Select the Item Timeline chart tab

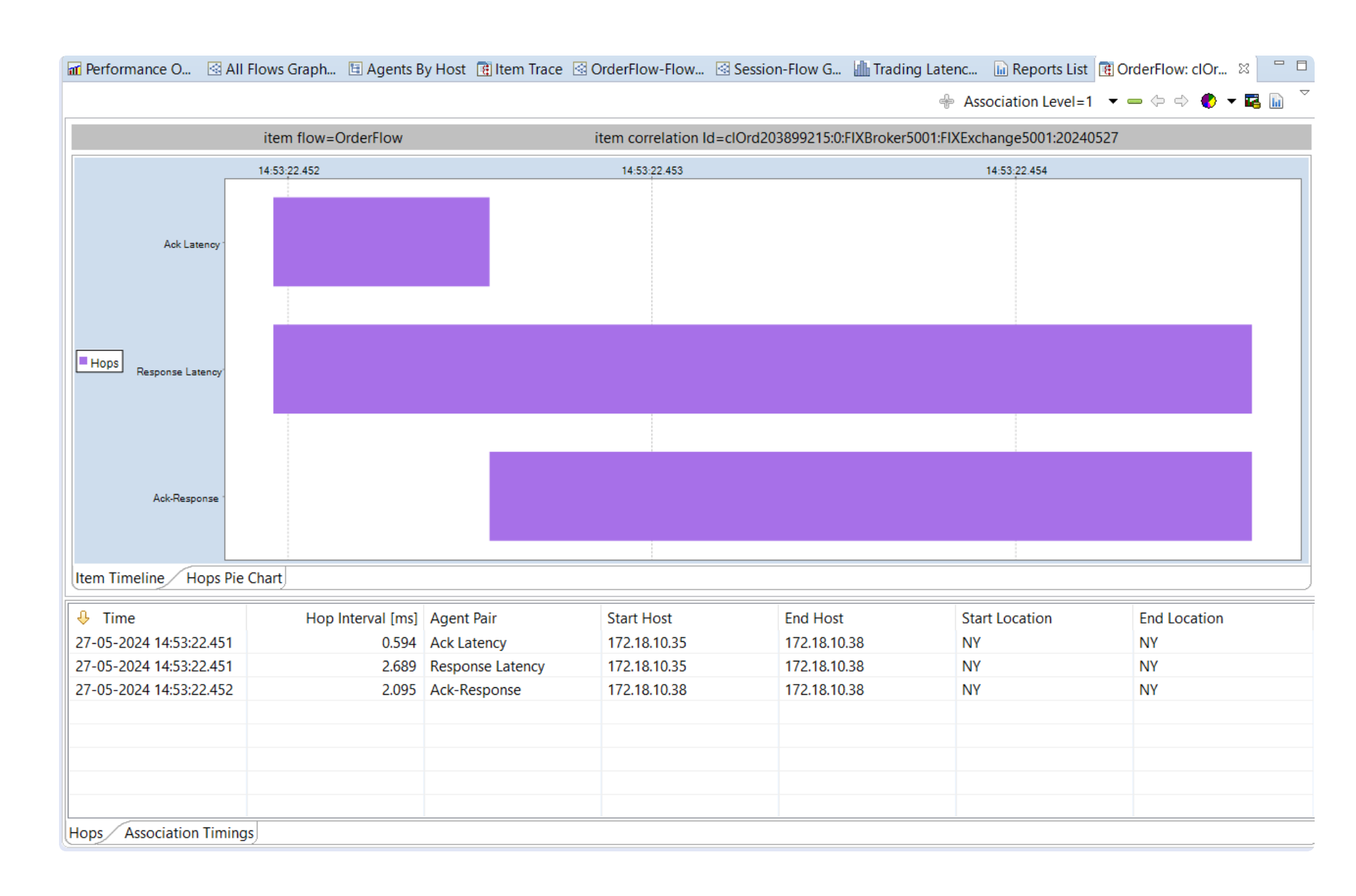click(120, 578)
